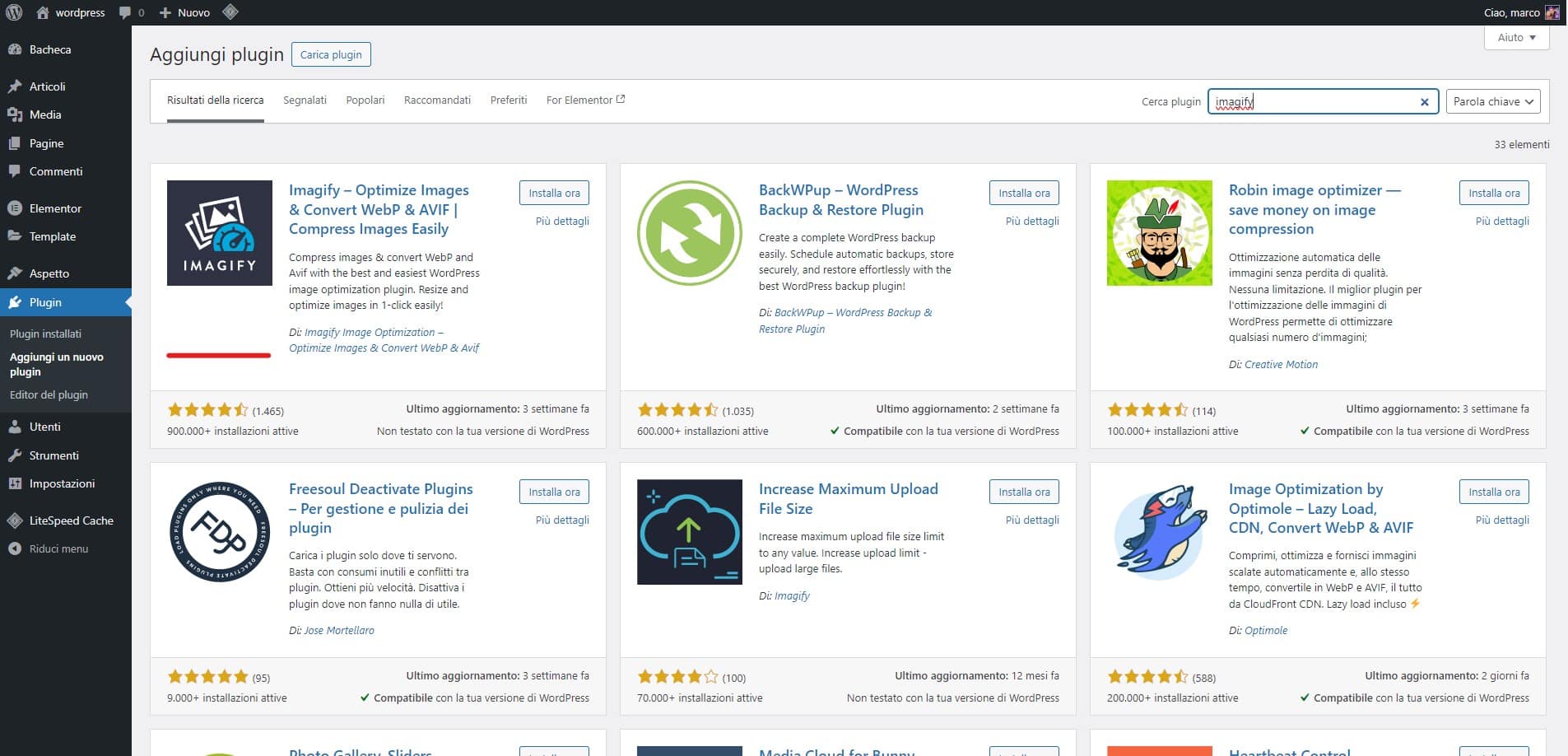Open Più dettagli for Imagify

coord(562,221)
